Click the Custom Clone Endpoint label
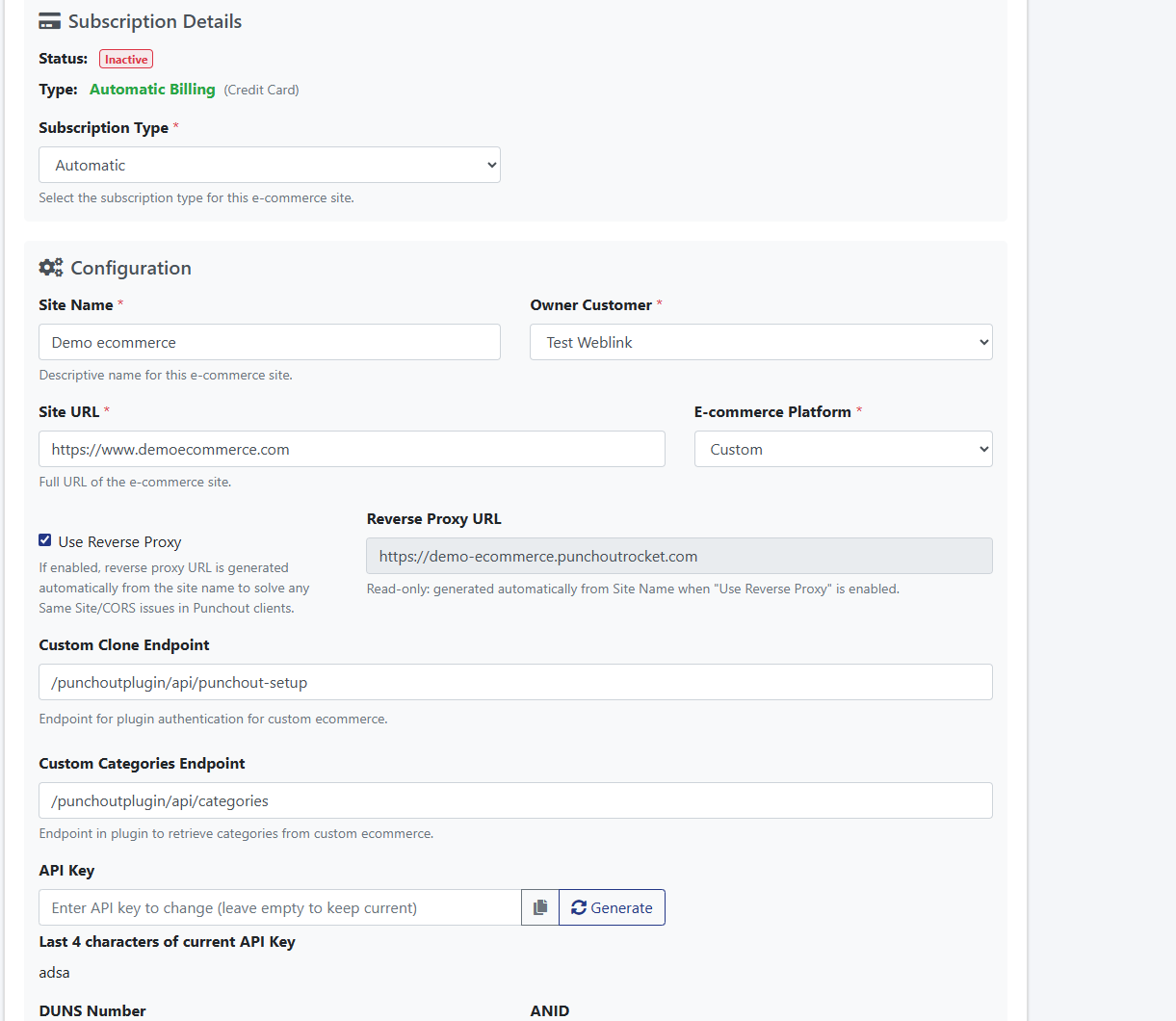Image resolution: width=1176 pixels, height=1021 pixels. click(124, 645)
